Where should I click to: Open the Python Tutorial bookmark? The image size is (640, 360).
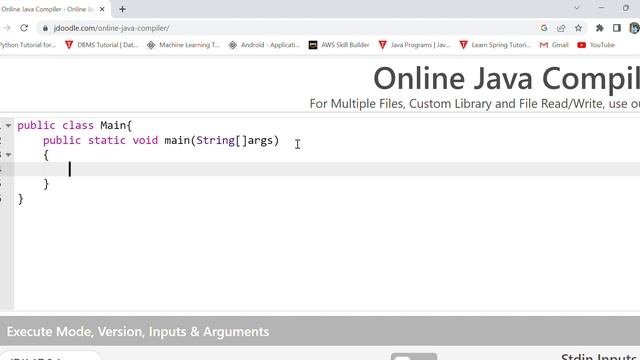(28, 45)
